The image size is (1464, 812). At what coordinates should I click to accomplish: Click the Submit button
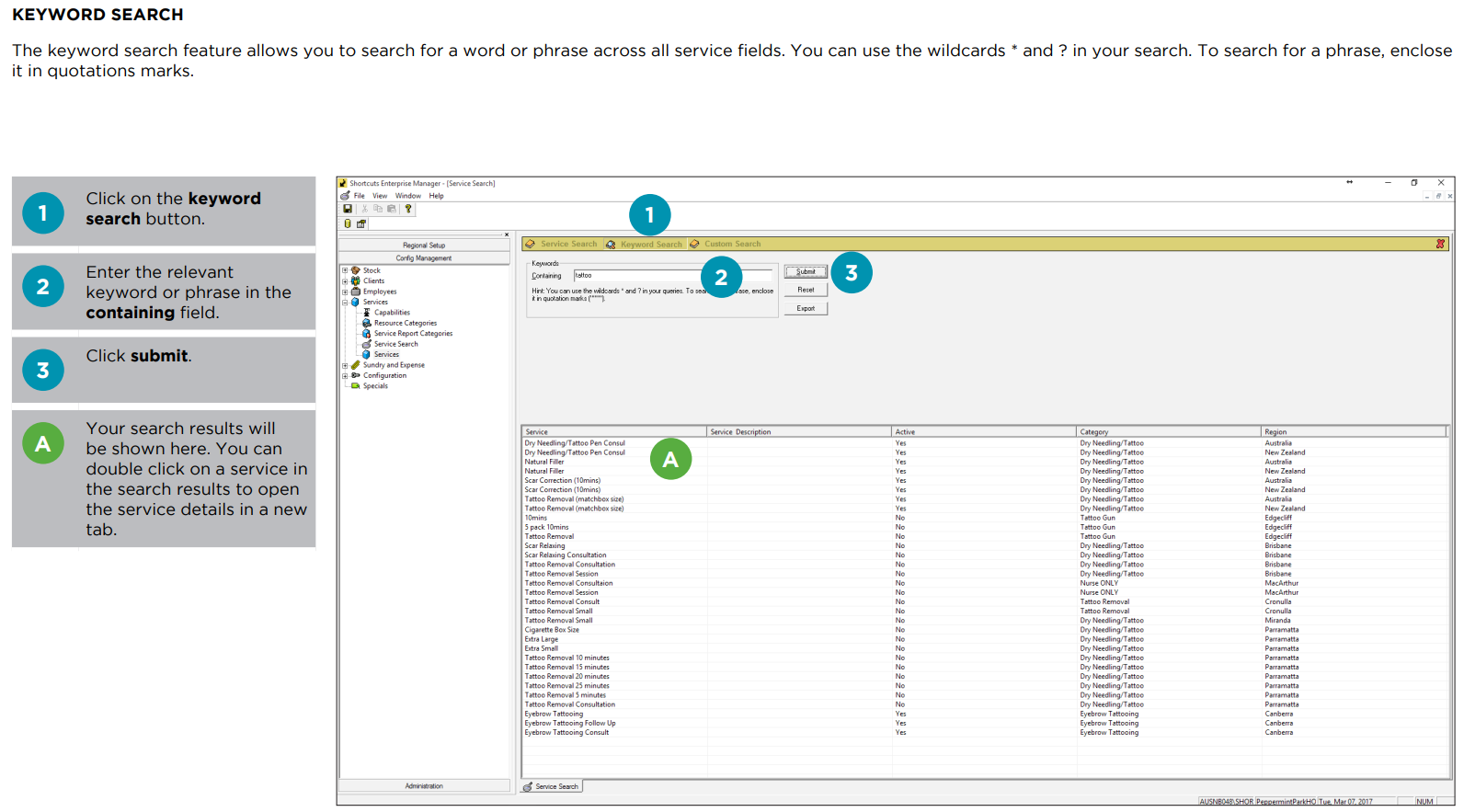806,271
